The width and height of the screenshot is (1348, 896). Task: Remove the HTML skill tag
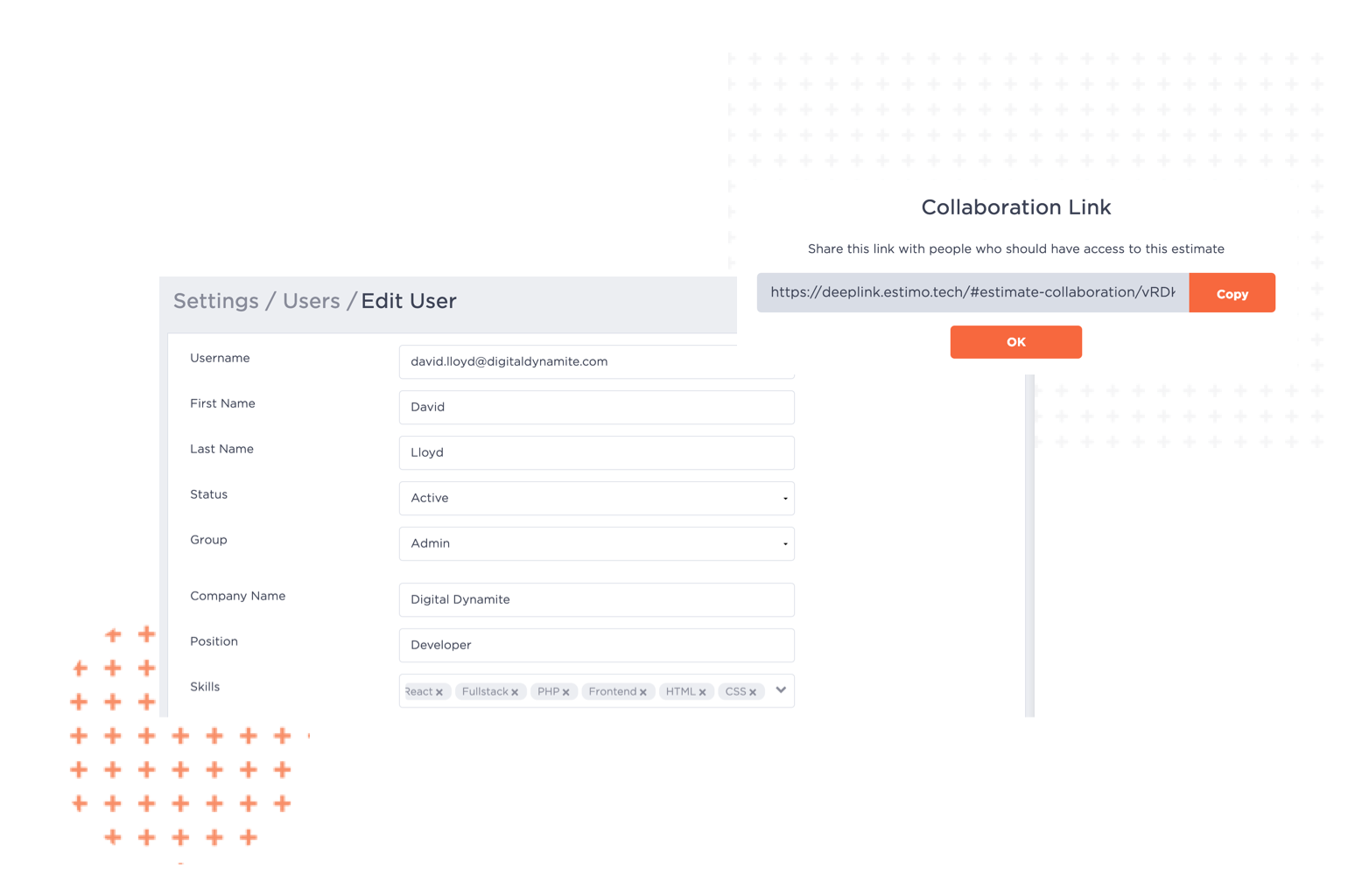pos(703,692)
